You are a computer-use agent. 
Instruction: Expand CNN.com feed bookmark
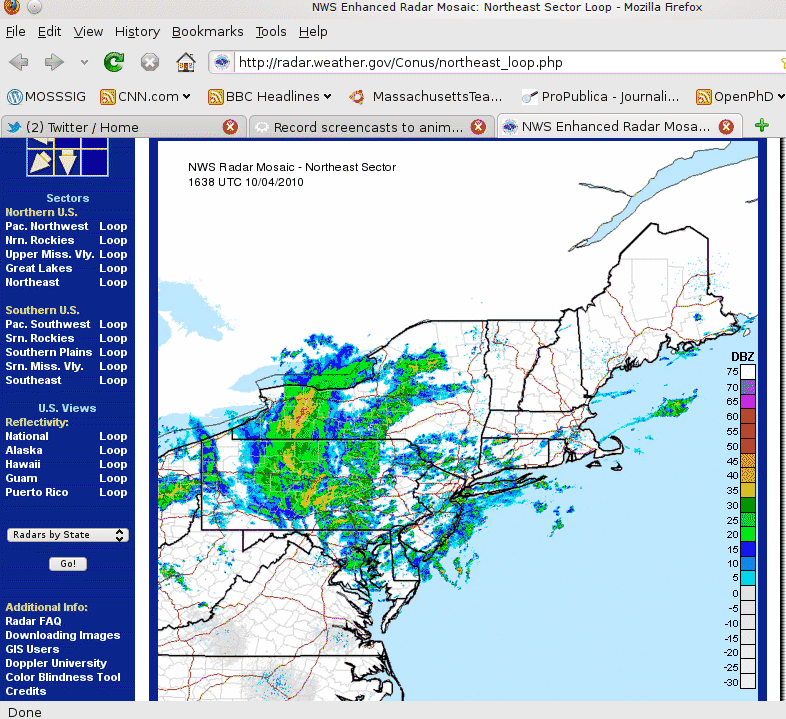pos(145,96)
